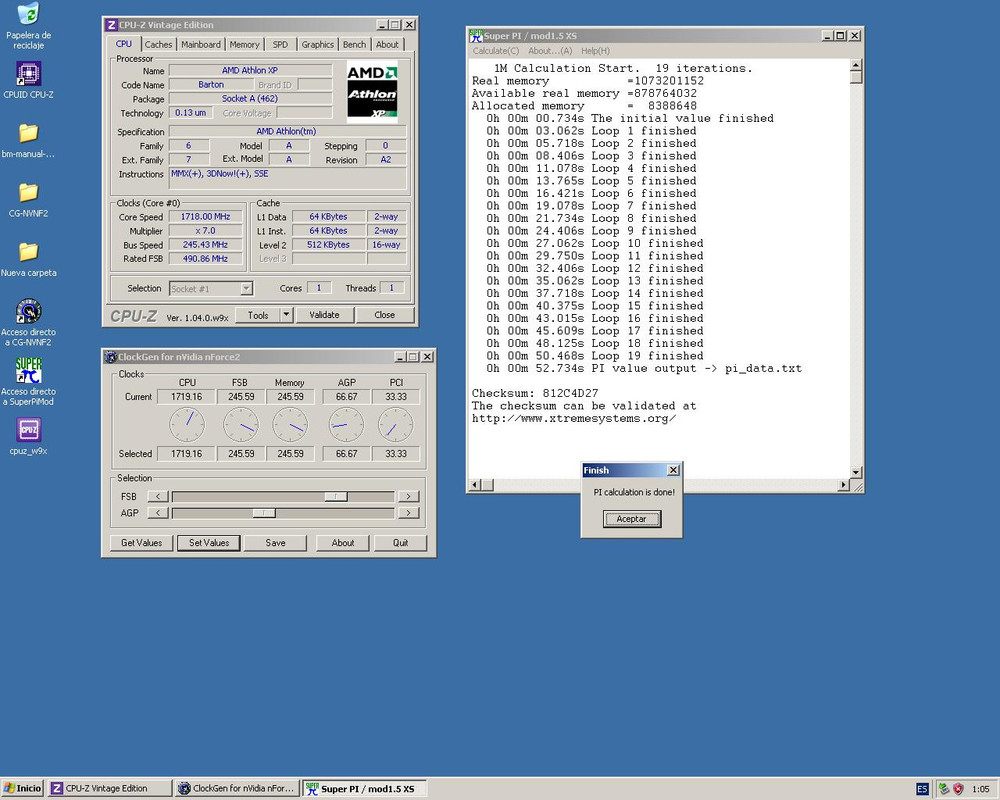Screen dimensions: 1000x800
Task: Click Aceptar in the Finish dialog
Action: [x=631, y=519]
